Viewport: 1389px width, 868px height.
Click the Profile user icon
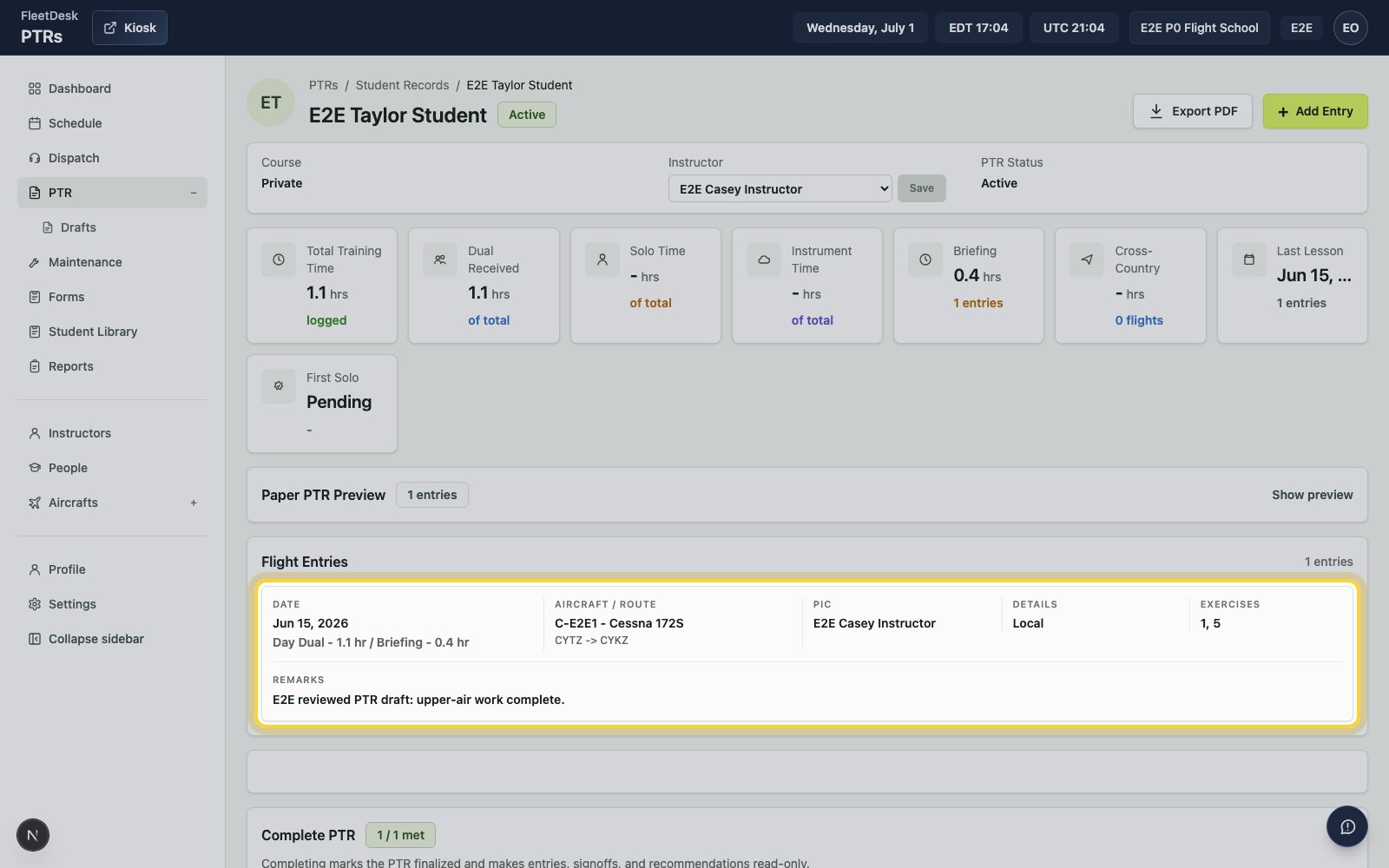coord(35,569)
